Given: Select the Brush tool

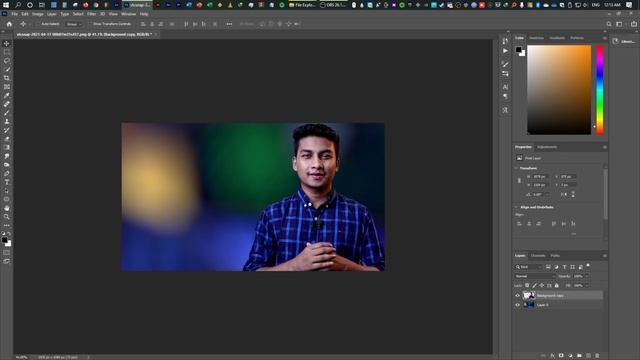Looking at the screenshot, I should 7,113.
